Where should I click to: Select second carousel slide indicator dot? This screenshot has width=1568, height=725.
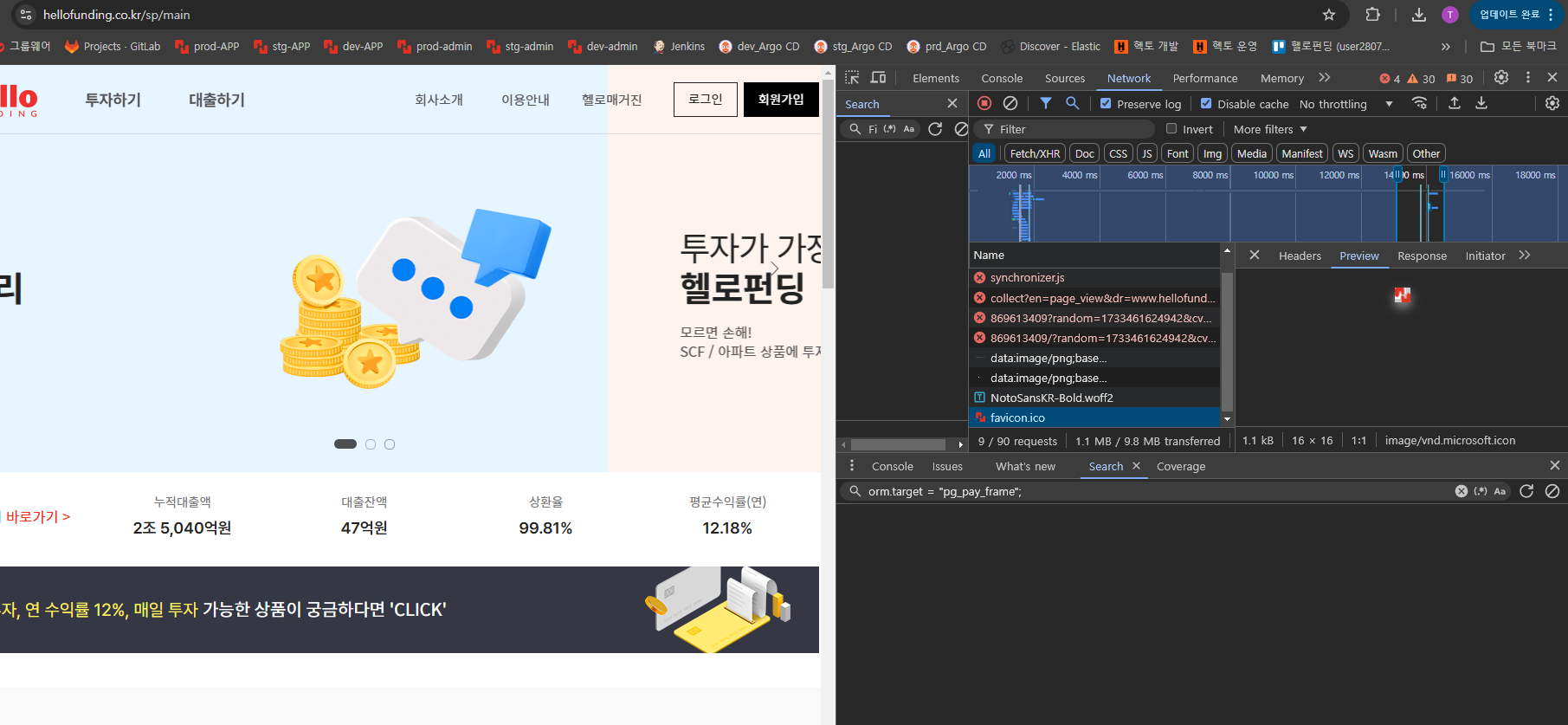[371, 444]
